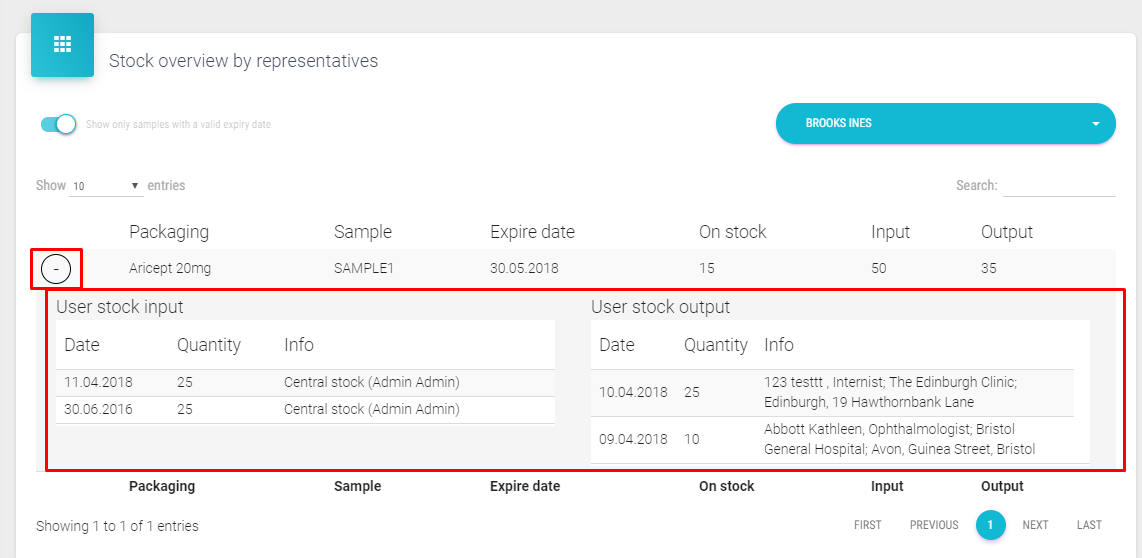The image size is (1142, 558).
Task: Sort by Input column header
Action: point(890,232)
